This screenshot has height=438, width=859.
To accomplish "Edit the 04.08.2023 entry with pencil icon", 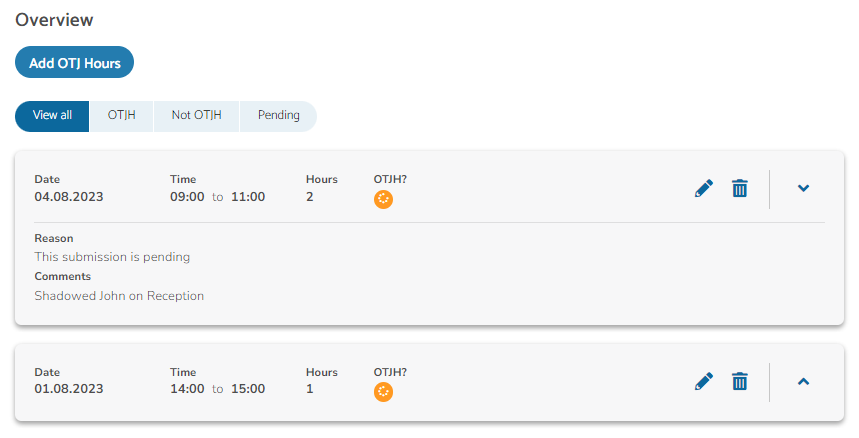I will [x=704, y=188].
